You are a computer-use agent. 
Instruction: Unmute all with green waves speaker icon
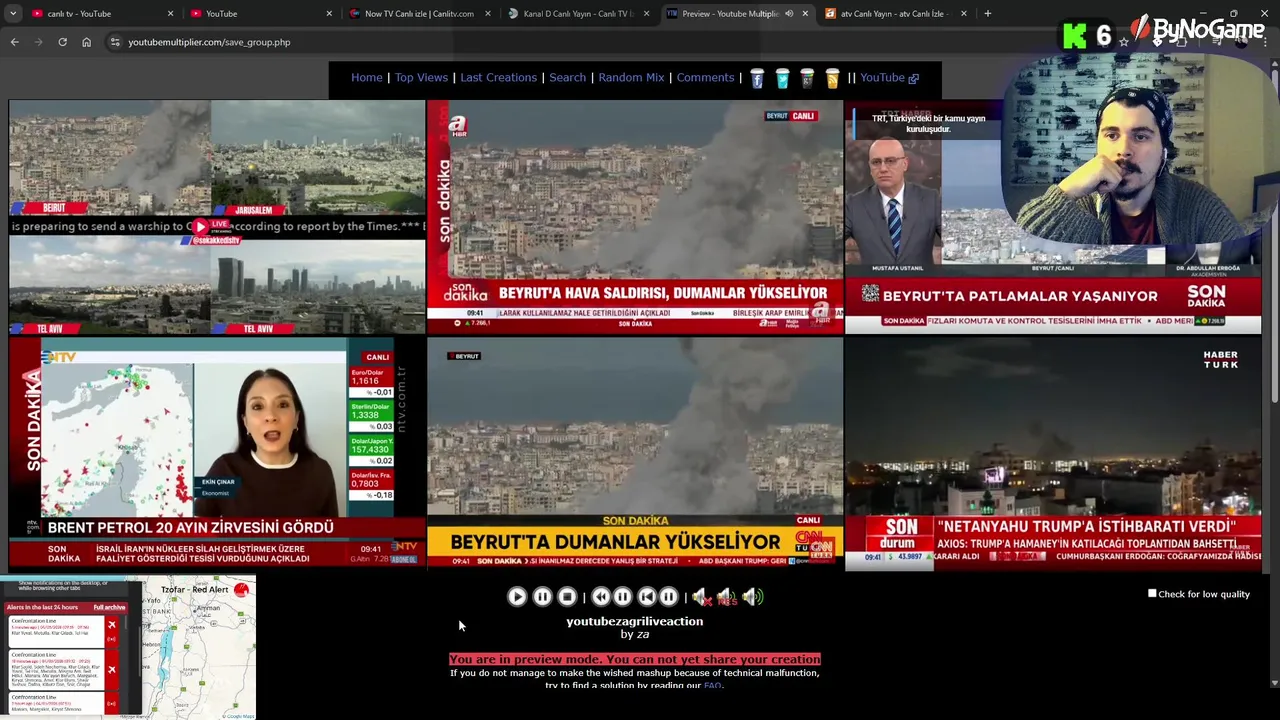pyautogui.click(x=753, y=597)
